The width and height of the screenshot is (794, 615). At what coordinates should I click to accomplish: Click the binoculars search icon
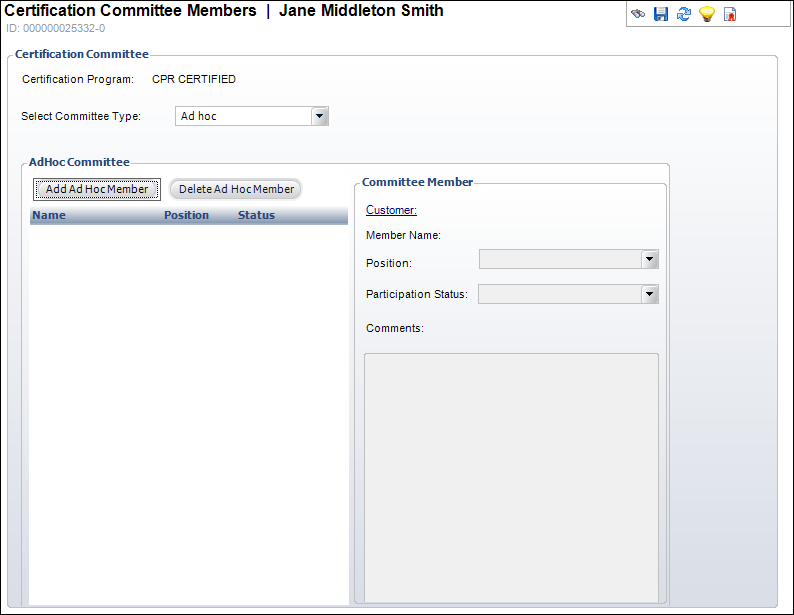coord(638,15)
